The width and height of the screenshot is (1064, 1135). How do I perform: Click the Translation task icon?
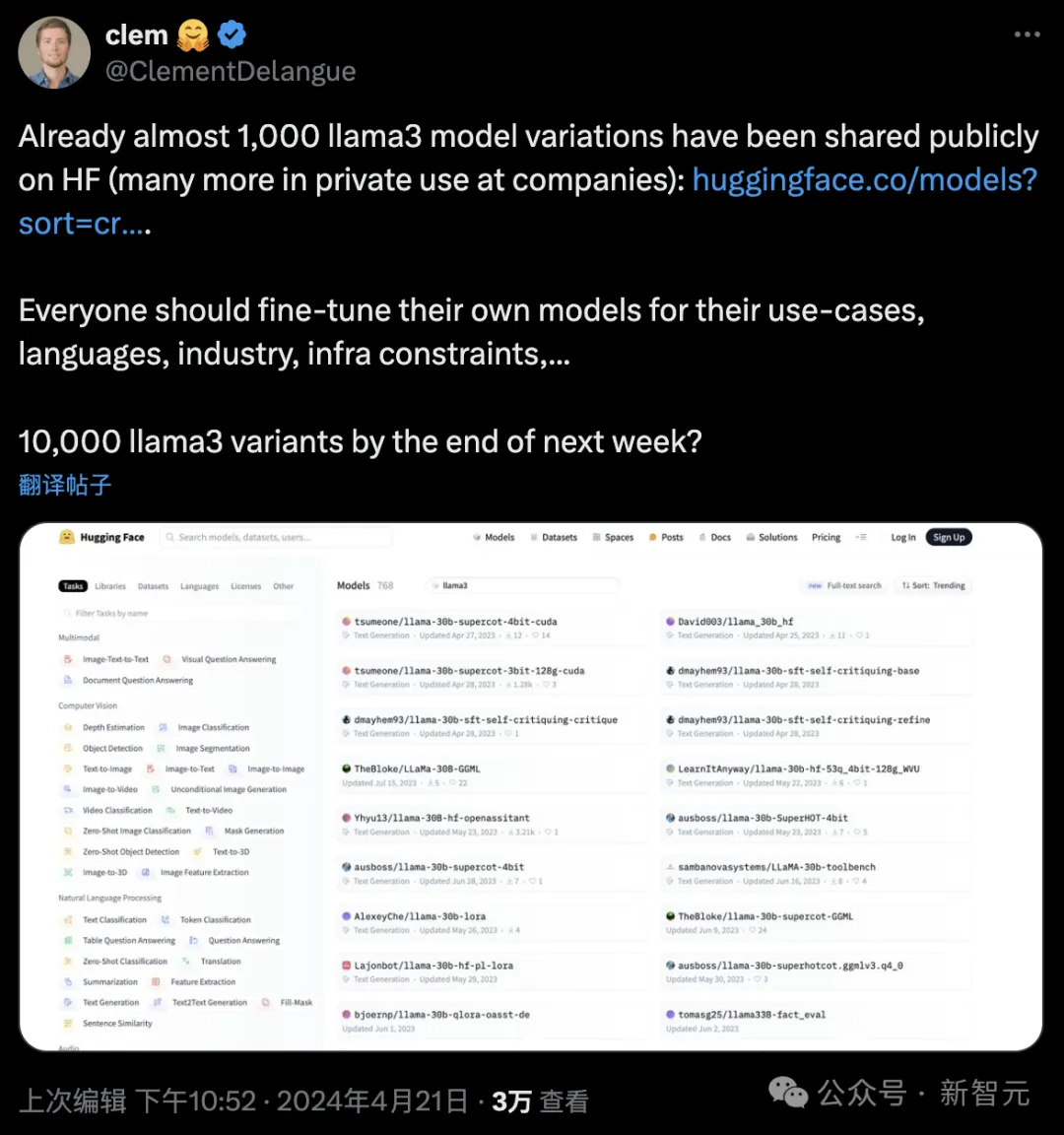click(x=186, y=961)
